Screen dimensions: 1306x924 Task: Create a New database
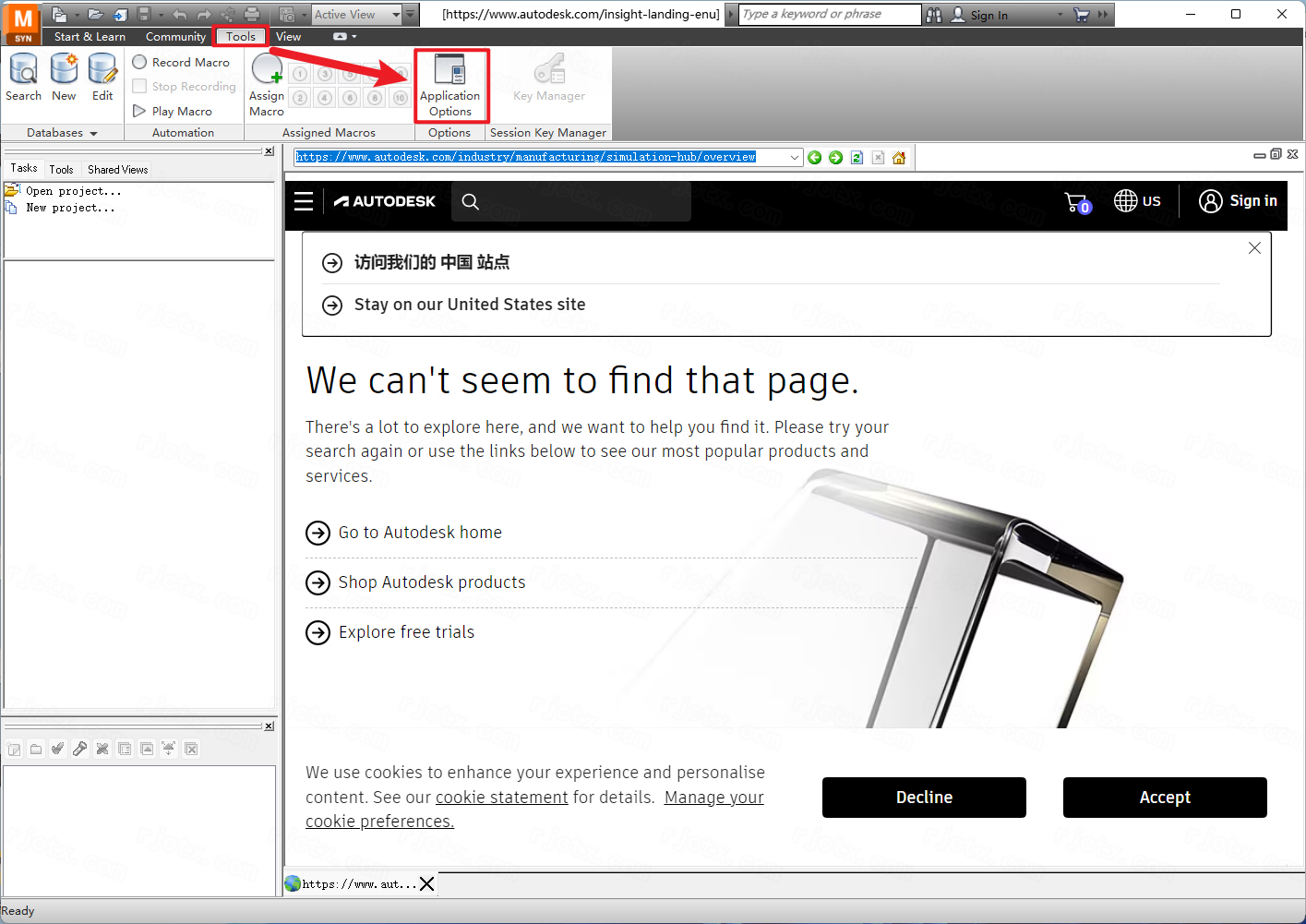coord(64,77)
